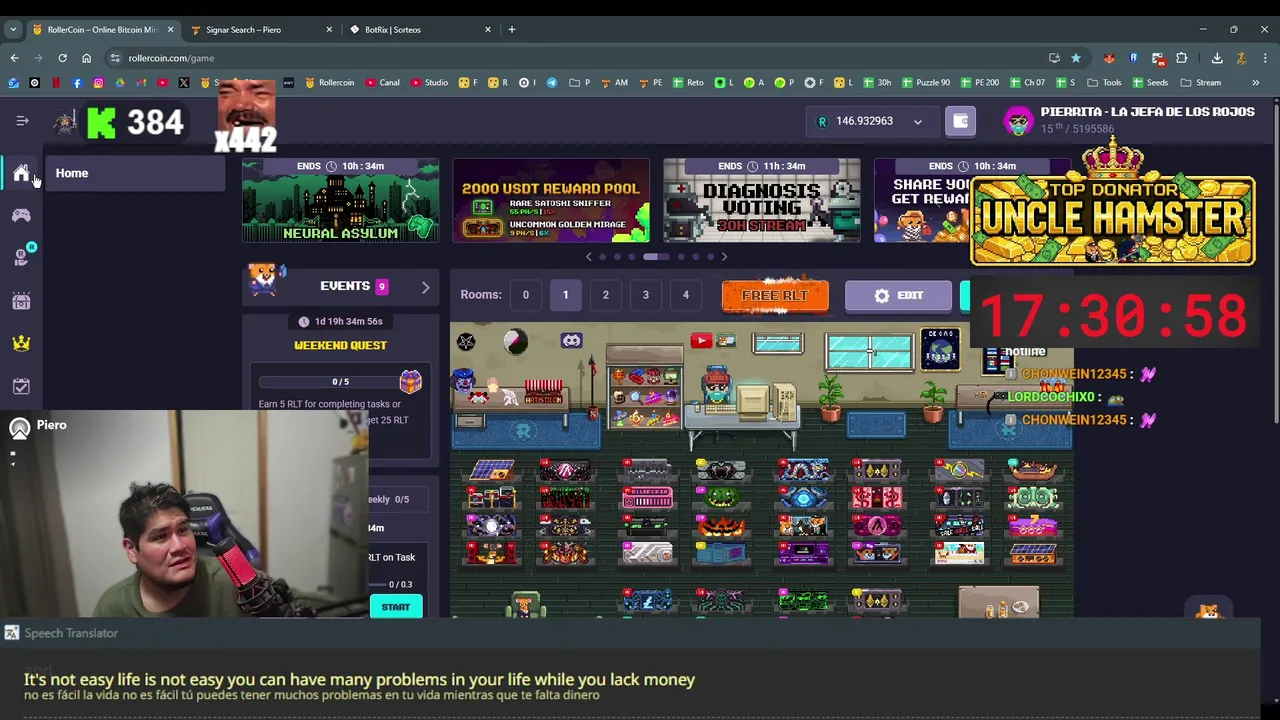
Task: Open the browser extensions puzzle icon
Action: coord(1182,58)
